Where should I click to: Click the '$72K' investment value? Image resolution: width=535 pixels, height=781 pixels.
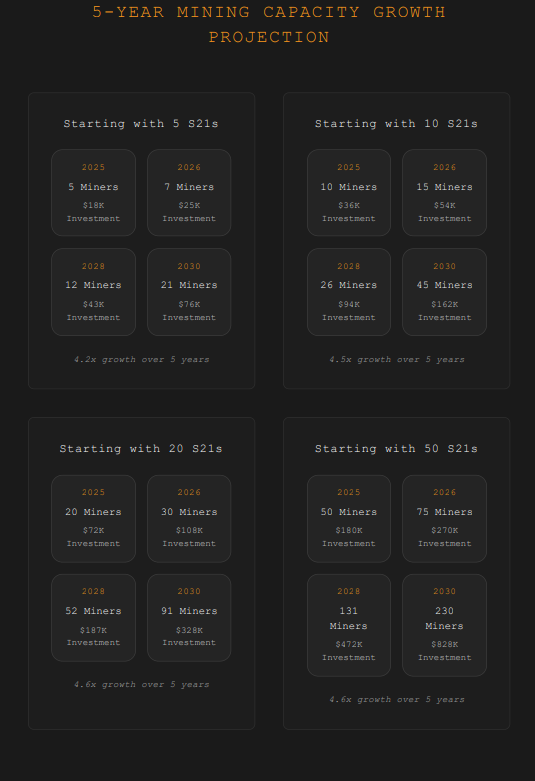[x=93, y=530]
